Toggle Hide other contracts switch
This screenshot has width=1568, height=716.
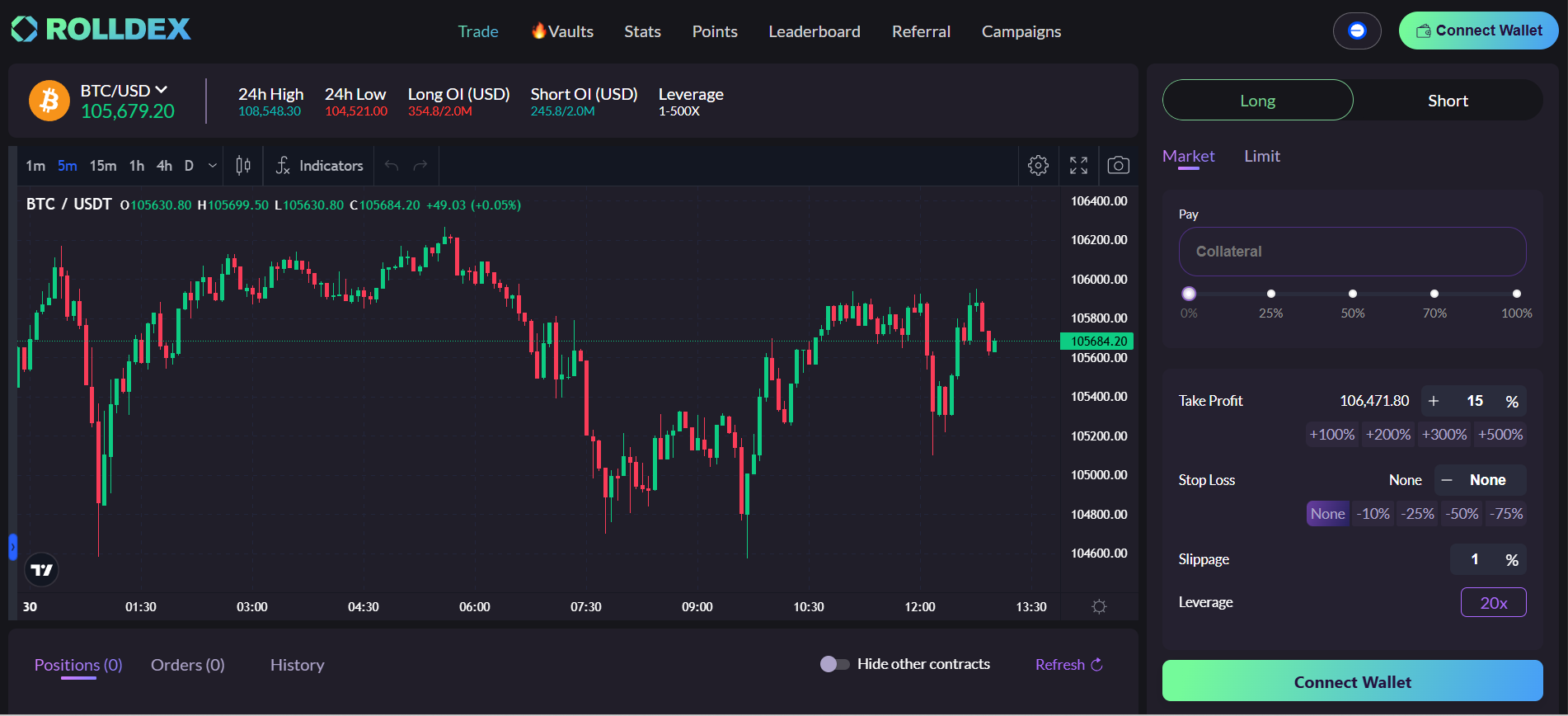(x=834, y=664)
